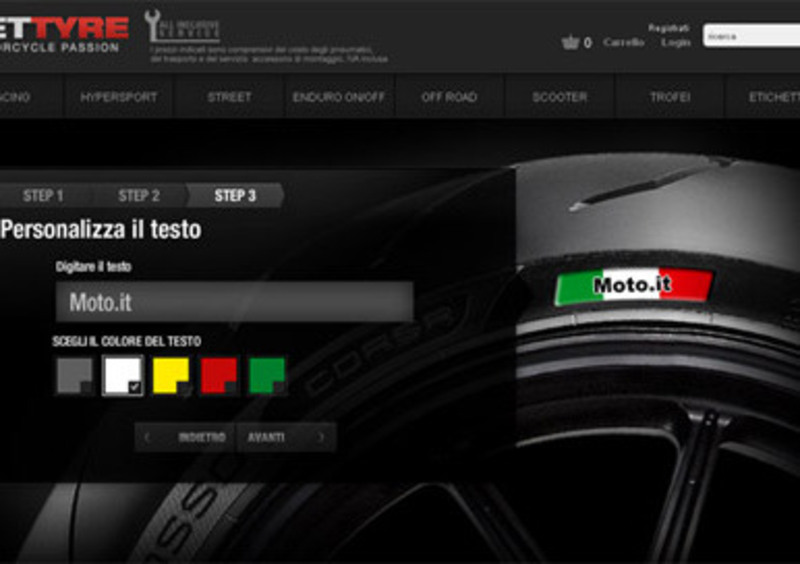The width and height of the screenshot is (800, 564).
Task: Choose the yellow text color swatch
Action: (x=171, y=376)
